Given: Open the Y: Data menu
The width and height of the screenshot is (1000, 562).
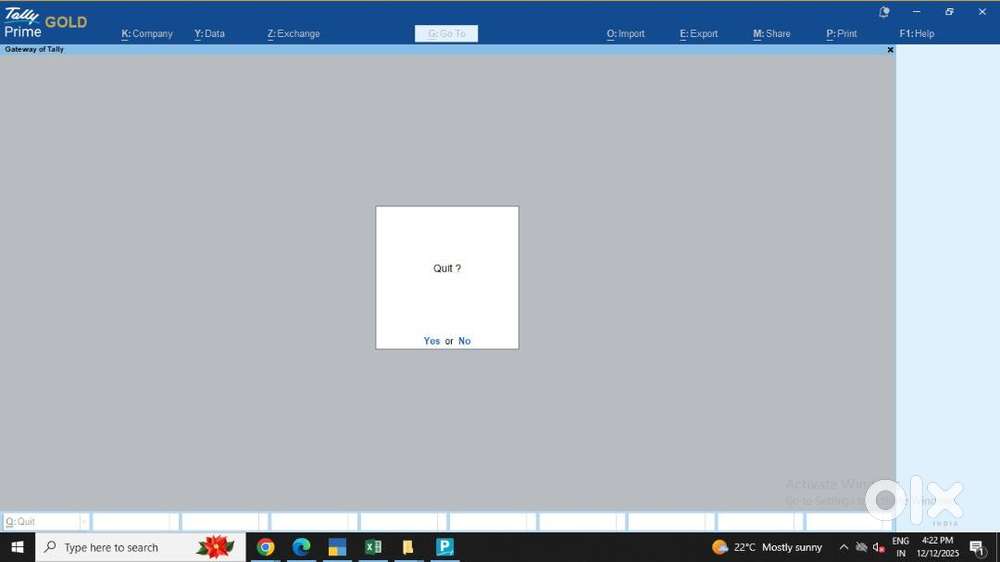Looking at the screenshot, I should point(210,34).
